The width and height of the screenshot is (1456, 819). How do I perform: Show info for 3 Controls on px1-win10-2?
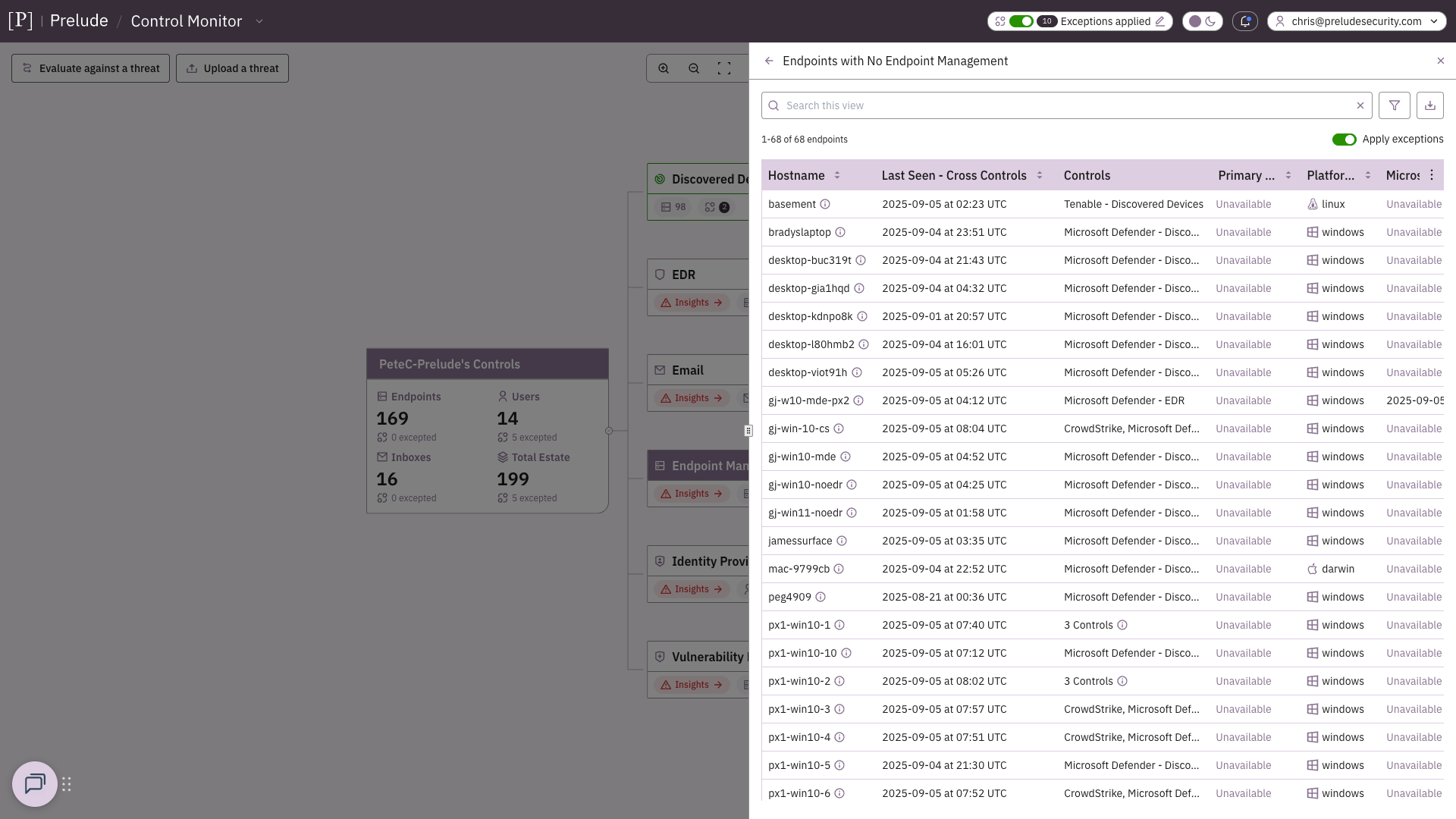(x=1122, y=681)
